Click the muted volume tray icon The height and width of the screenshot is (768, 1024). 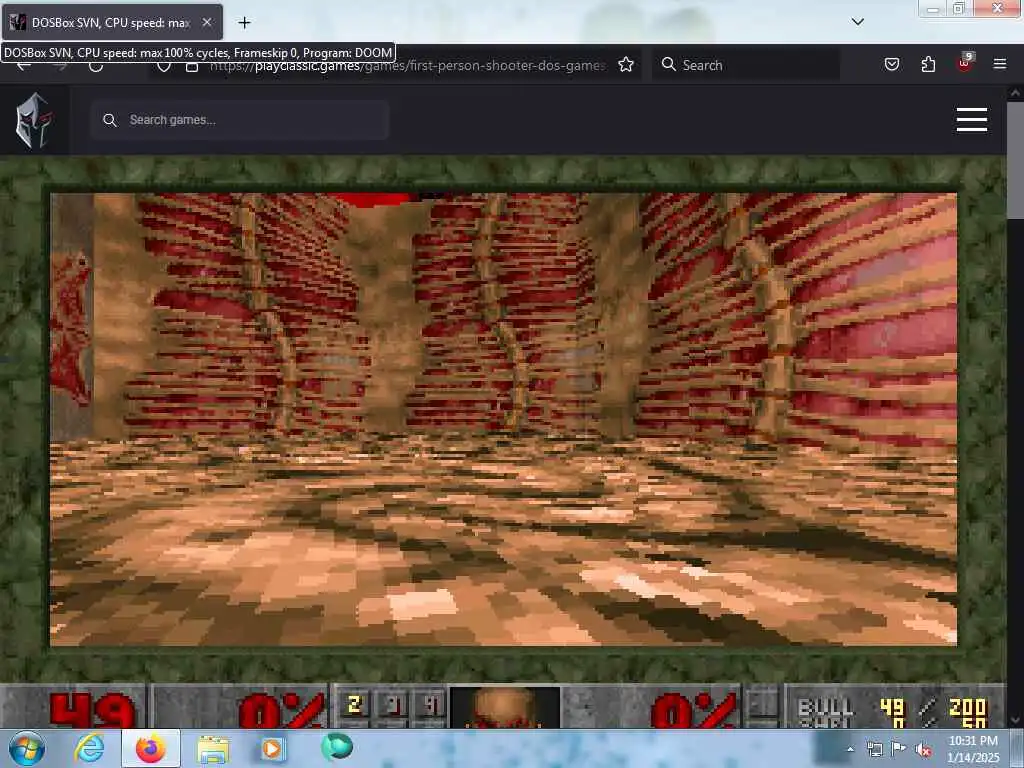tap(923, 750)
